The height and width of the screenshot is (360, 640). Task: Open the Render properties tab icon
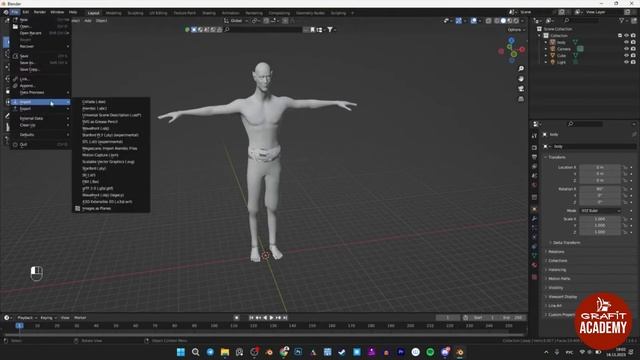(534, 147)
